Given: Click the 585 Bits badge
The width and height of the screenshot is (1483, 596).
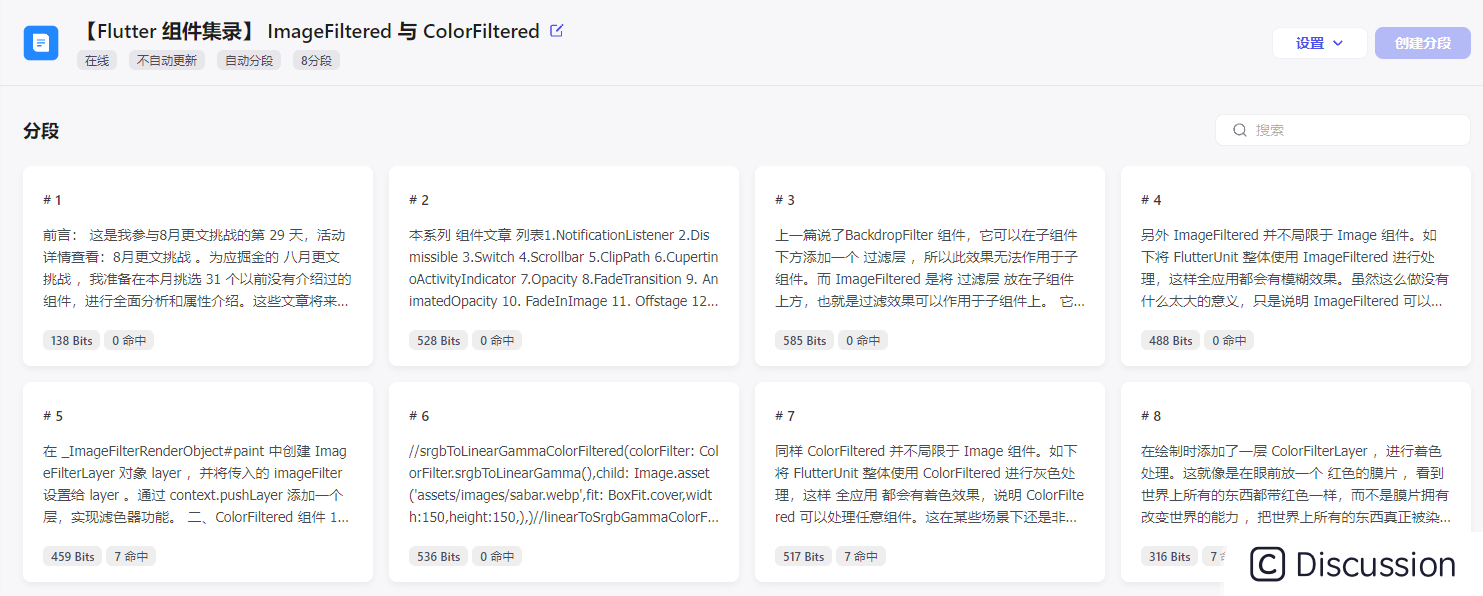Looking at the screenshot, I should 804,341.
